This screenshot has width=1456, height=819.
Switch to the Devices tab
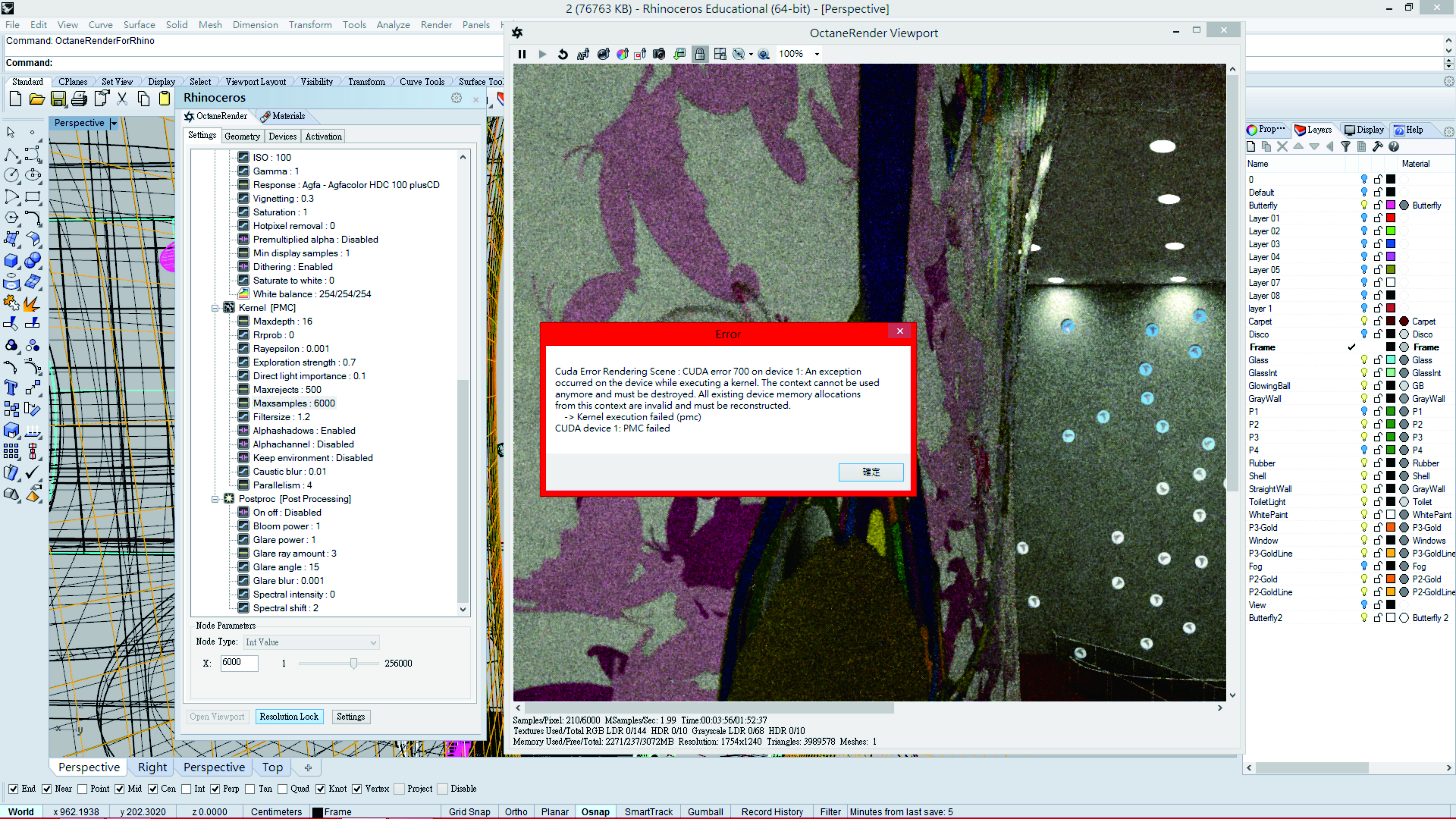(x=282, y=136)
